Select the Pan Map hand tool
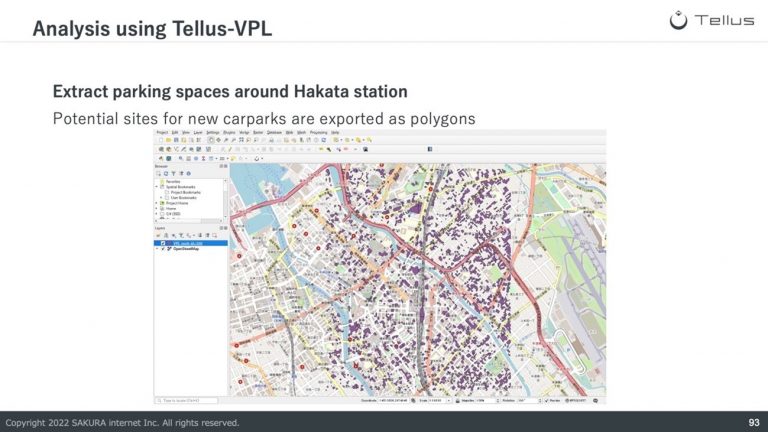Image resolution: width=768 pixels, height=432 pixels. tap(211, 140)
